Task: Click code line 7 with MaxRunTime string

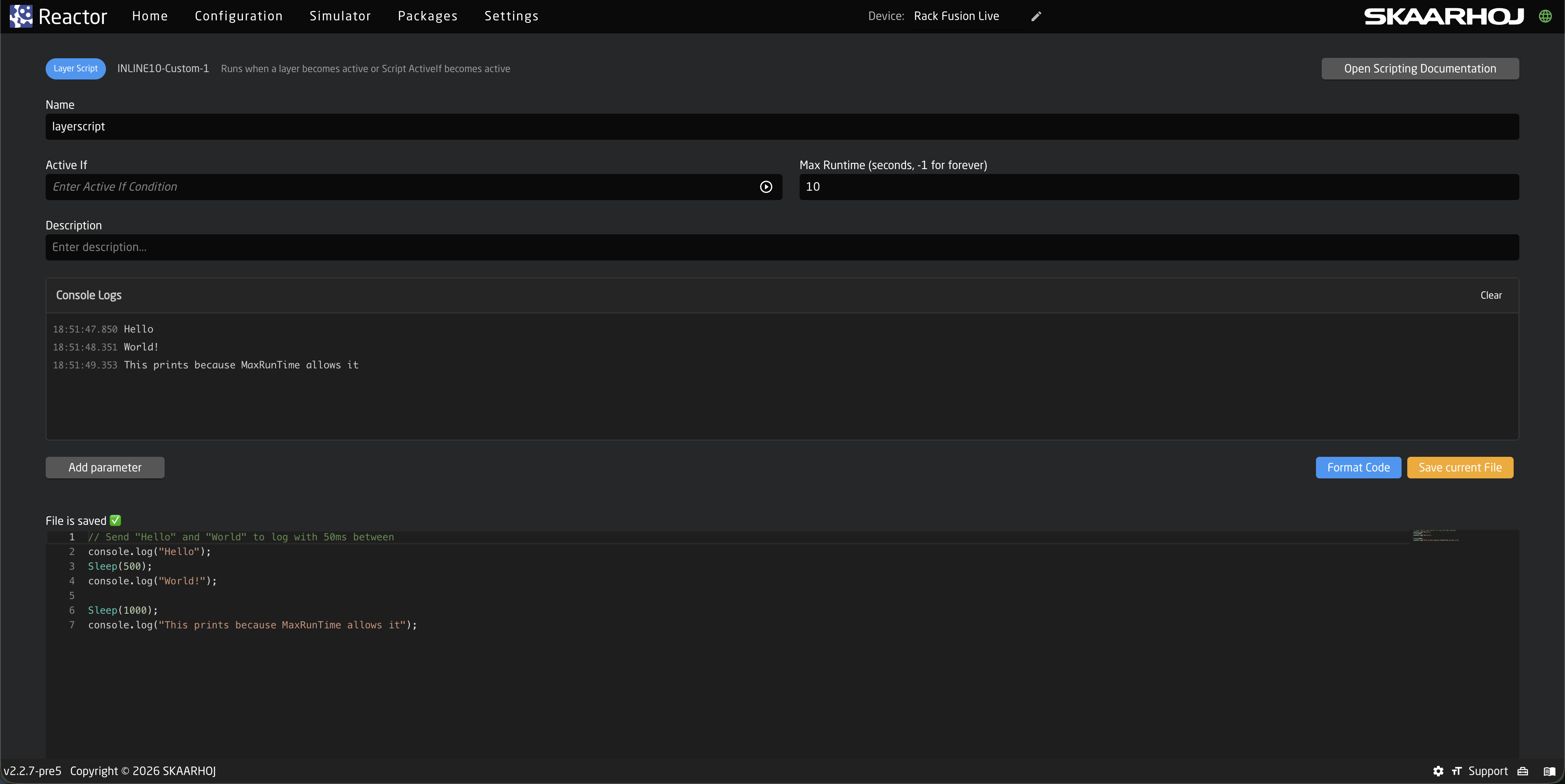Action: [x=253, y=625]
